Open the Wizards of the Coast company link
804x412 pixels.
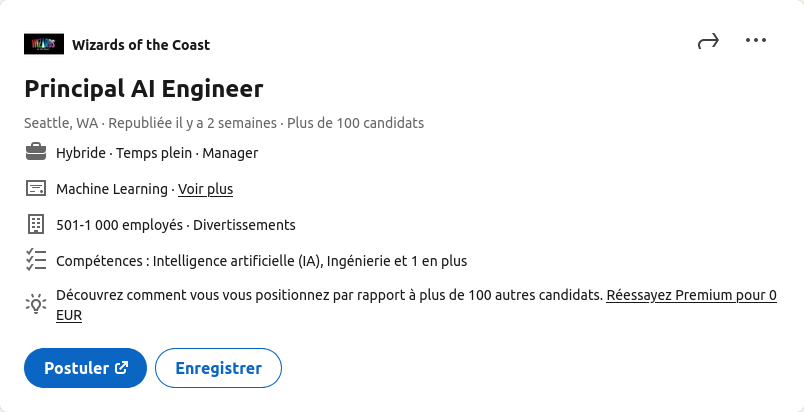(x=141, y=45)
